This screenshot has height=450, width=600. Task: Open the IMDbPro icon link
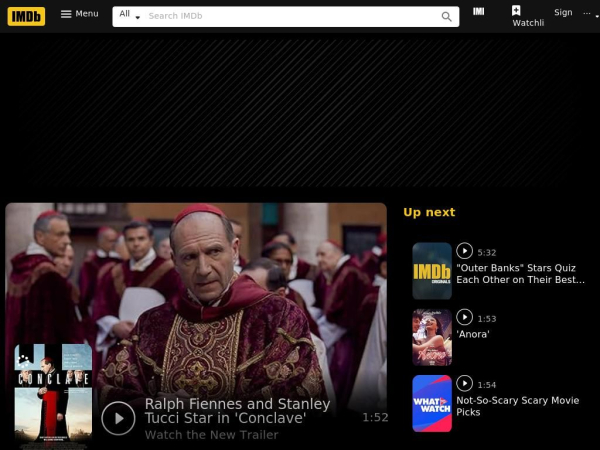tap(478, 11)
